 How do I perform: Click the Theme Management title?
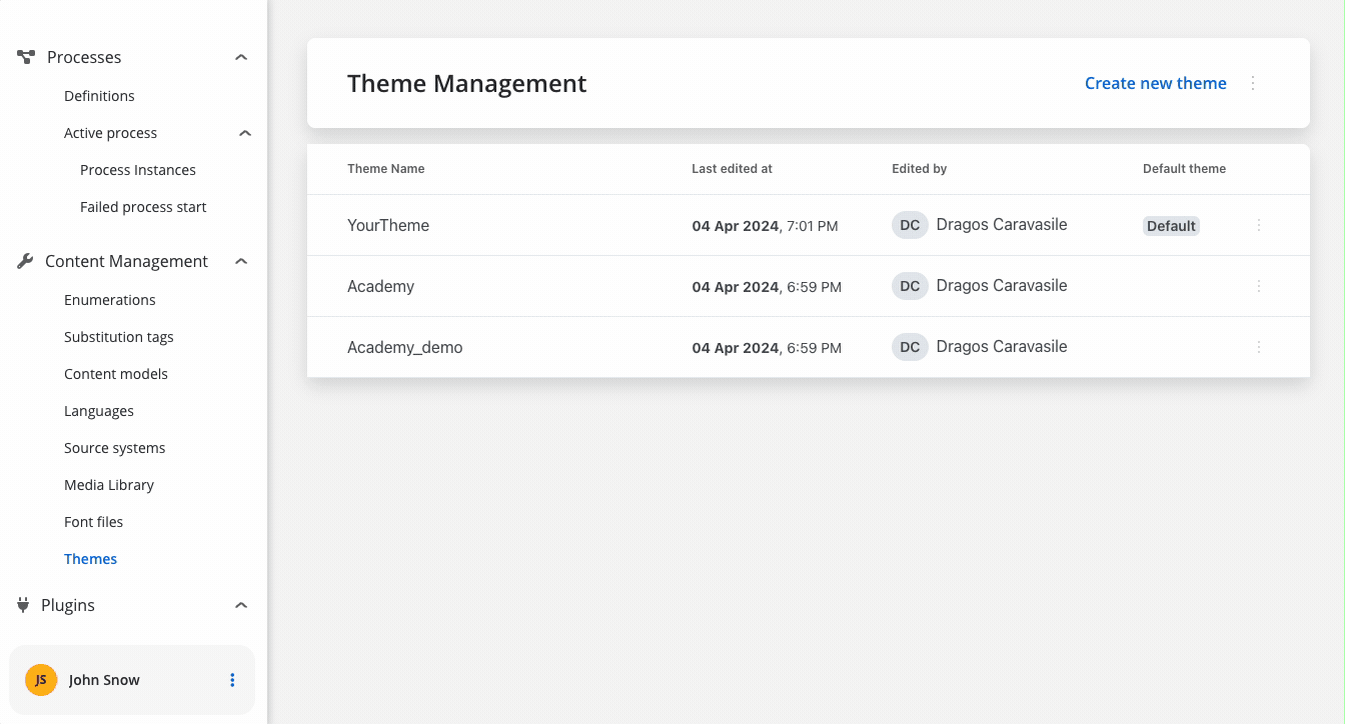pyautogui.click(x=467, y=83)
